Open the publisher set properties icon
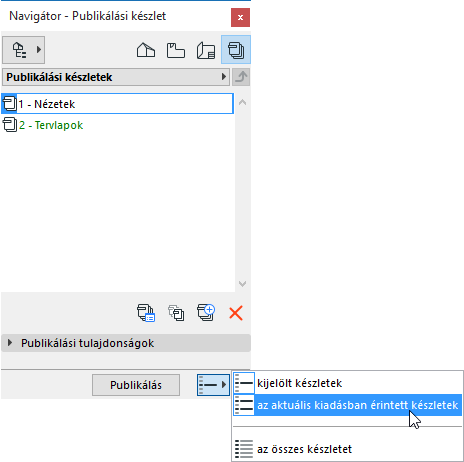464x462 pixels. coord(146,313)
